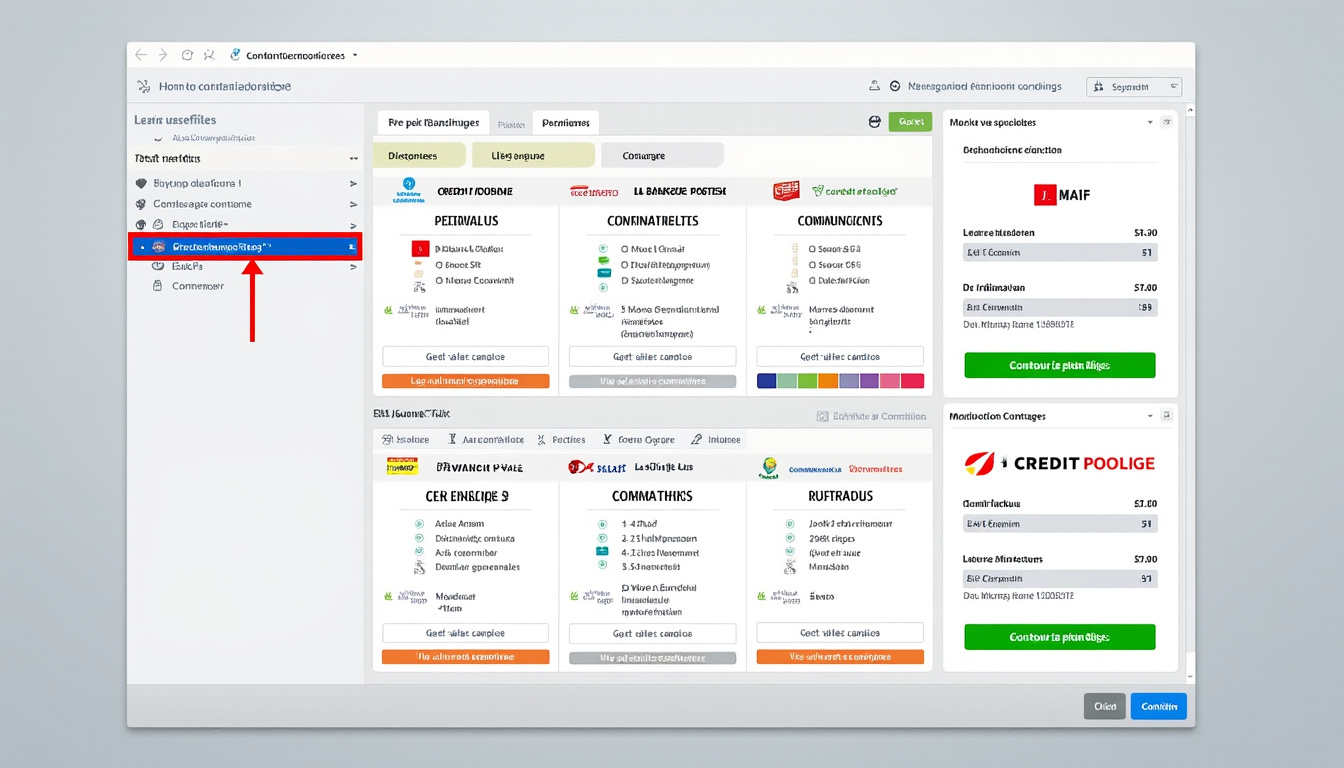
Task: Click the blue 'Contitin' button
Action: click(1159, 706)
